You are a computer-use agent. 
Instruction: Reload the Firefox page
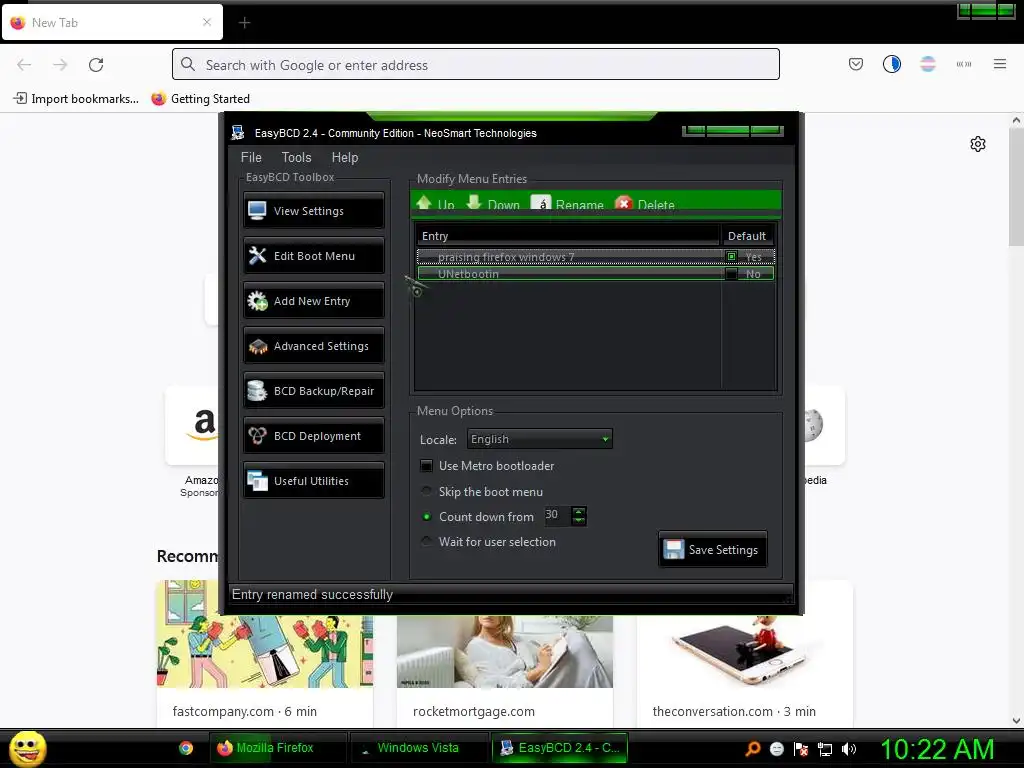click(96, 65)
